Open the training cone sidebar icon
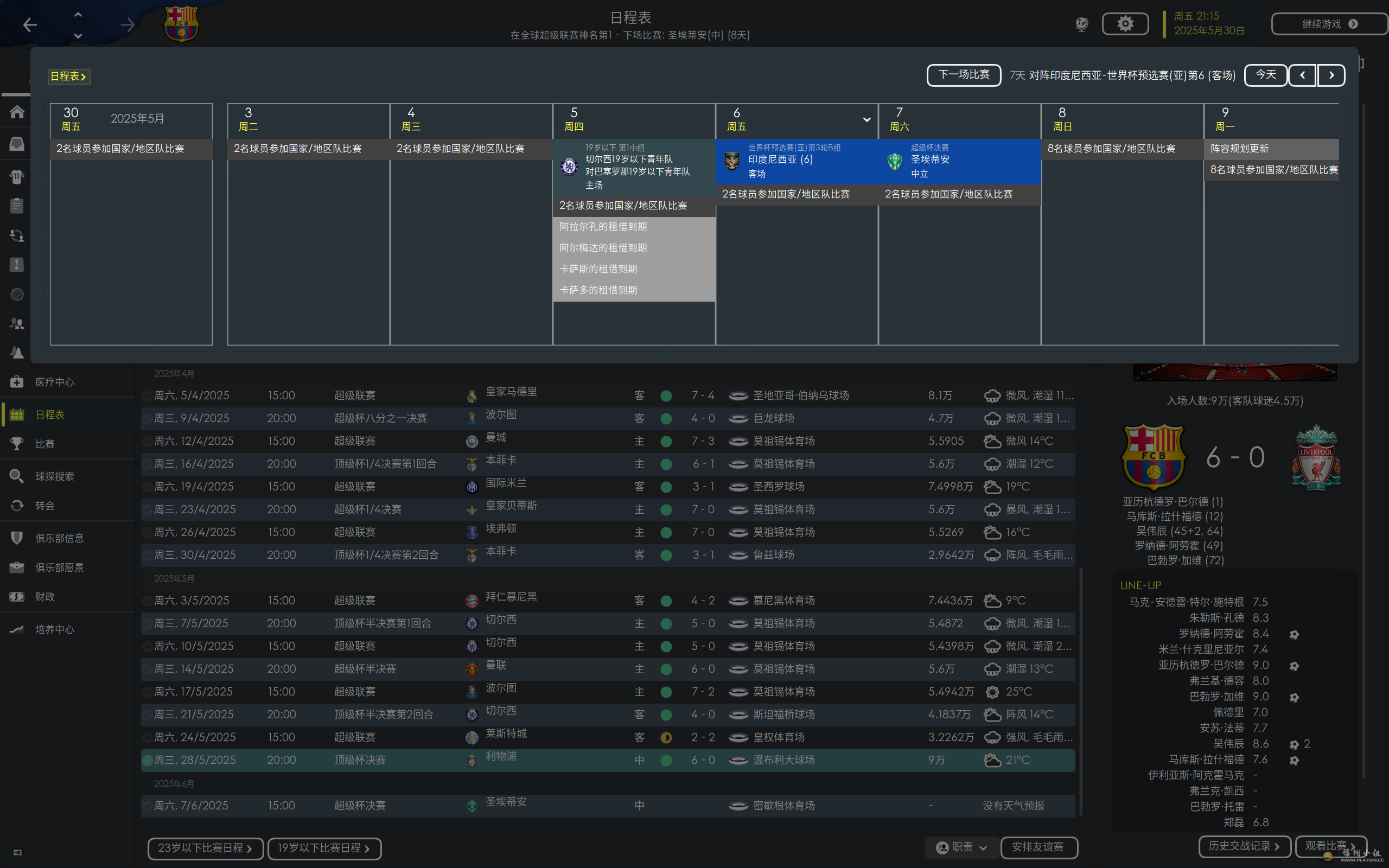 pos(17,353)
